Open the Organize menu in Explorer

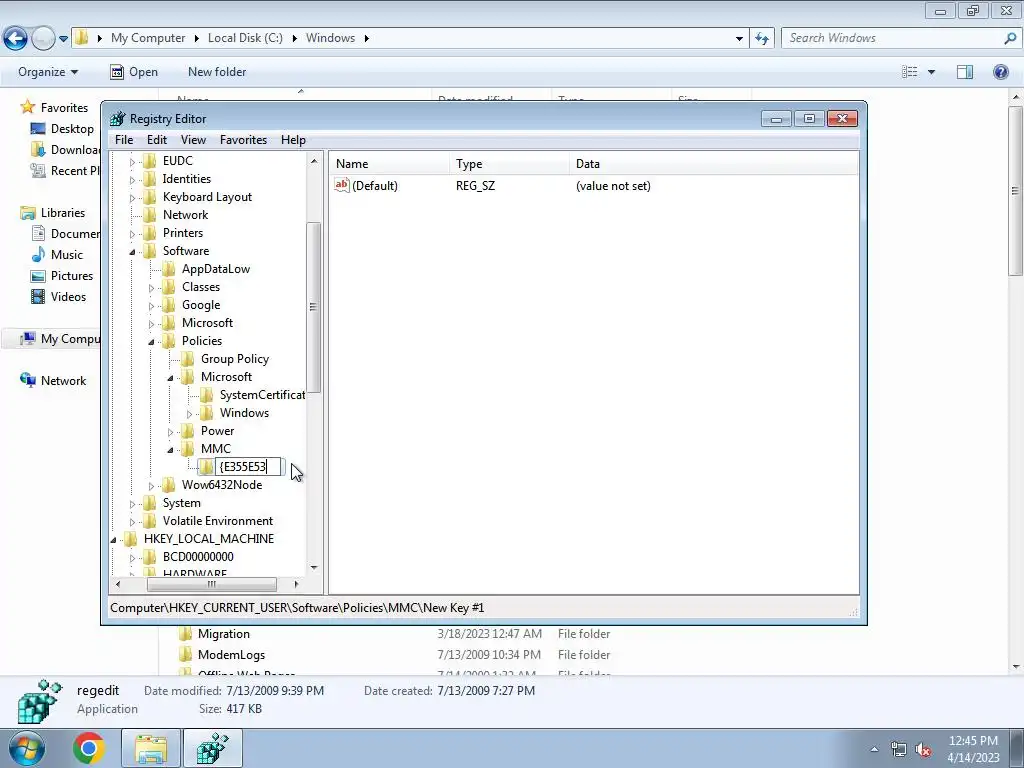(x=48, y=72)
